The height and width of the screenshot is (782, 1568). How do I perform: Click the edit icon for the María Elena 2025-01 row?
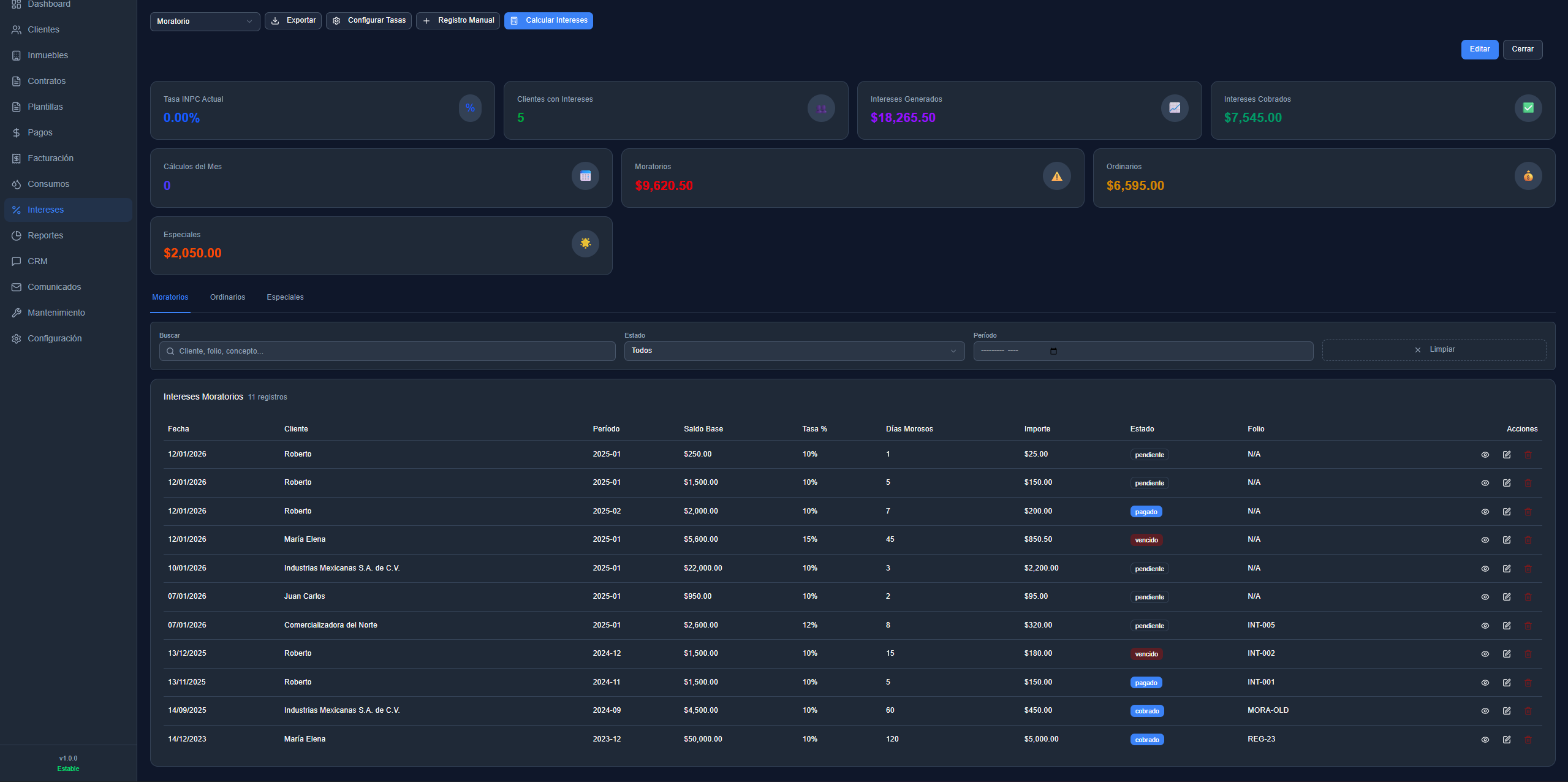(1506, 540)
